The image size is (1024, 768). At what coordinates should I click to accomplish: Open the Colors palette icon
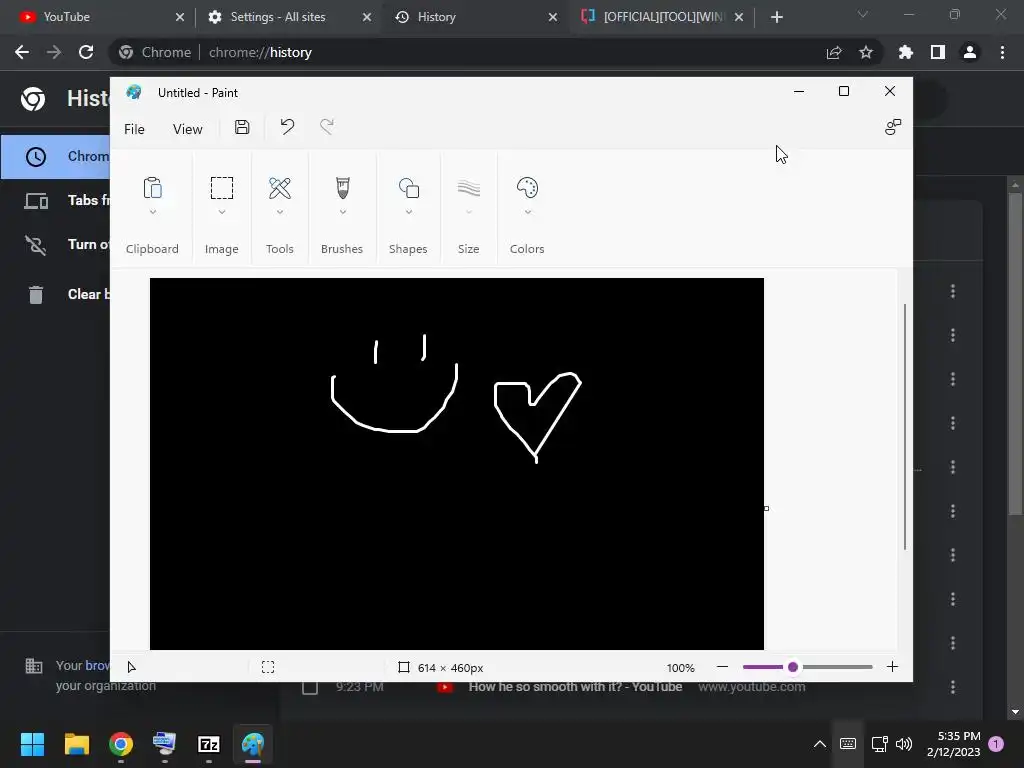coord(527,188)
